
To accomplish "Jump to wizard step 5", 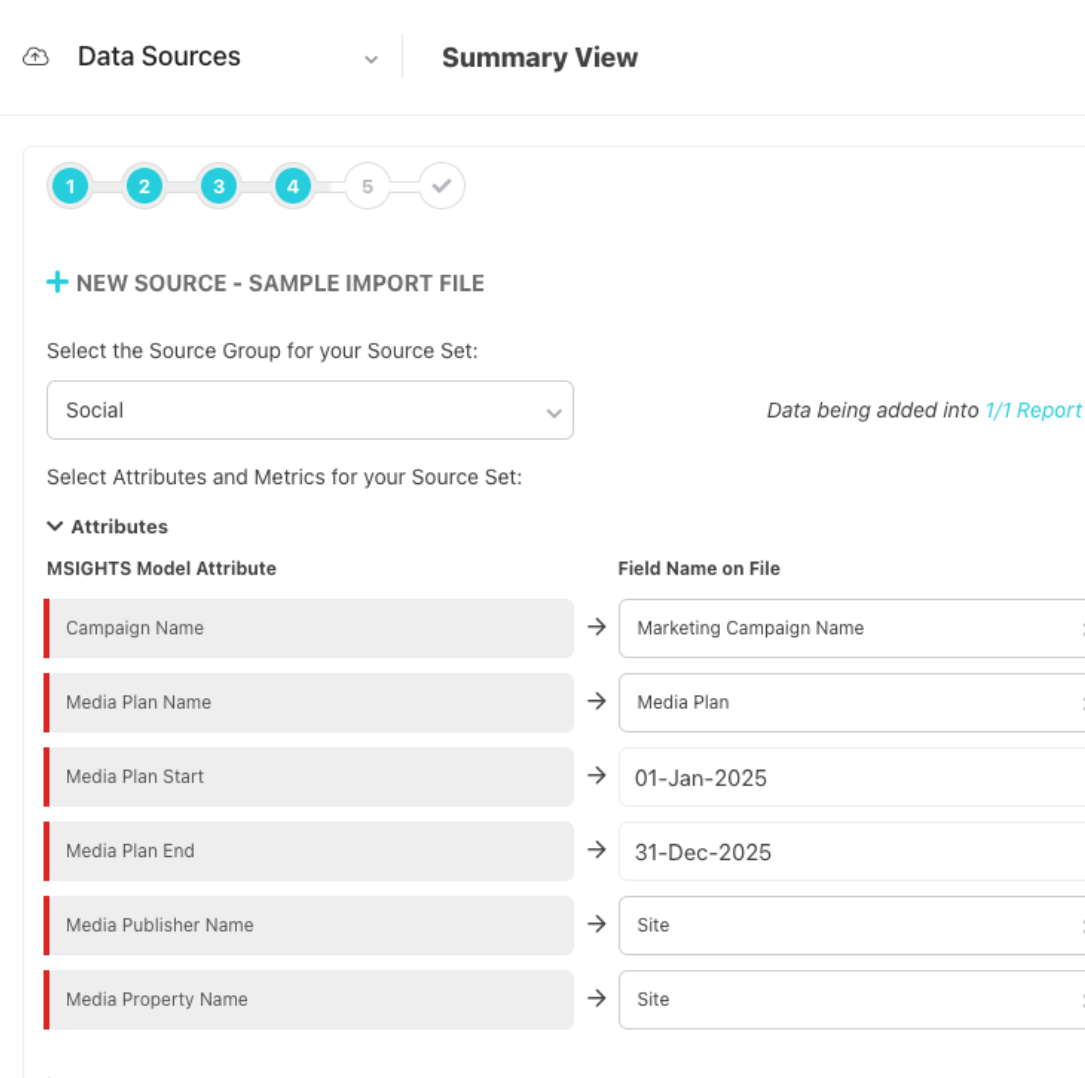I will pos(367,186).
